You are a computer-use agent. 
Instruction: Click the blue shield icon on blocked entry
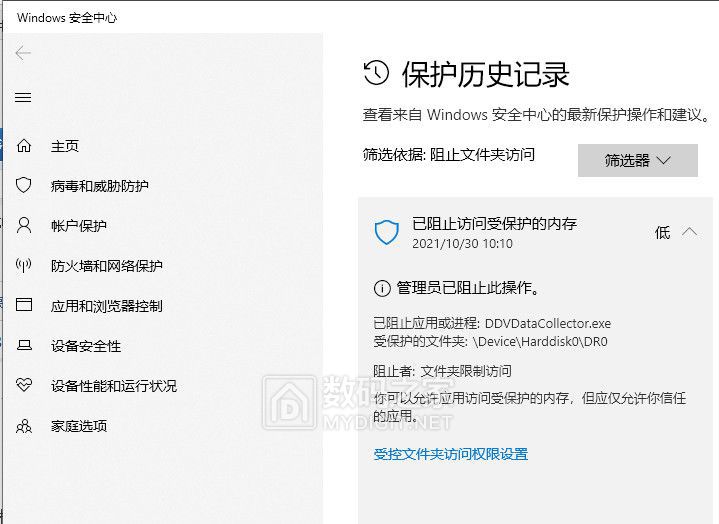tap(386, 233)
